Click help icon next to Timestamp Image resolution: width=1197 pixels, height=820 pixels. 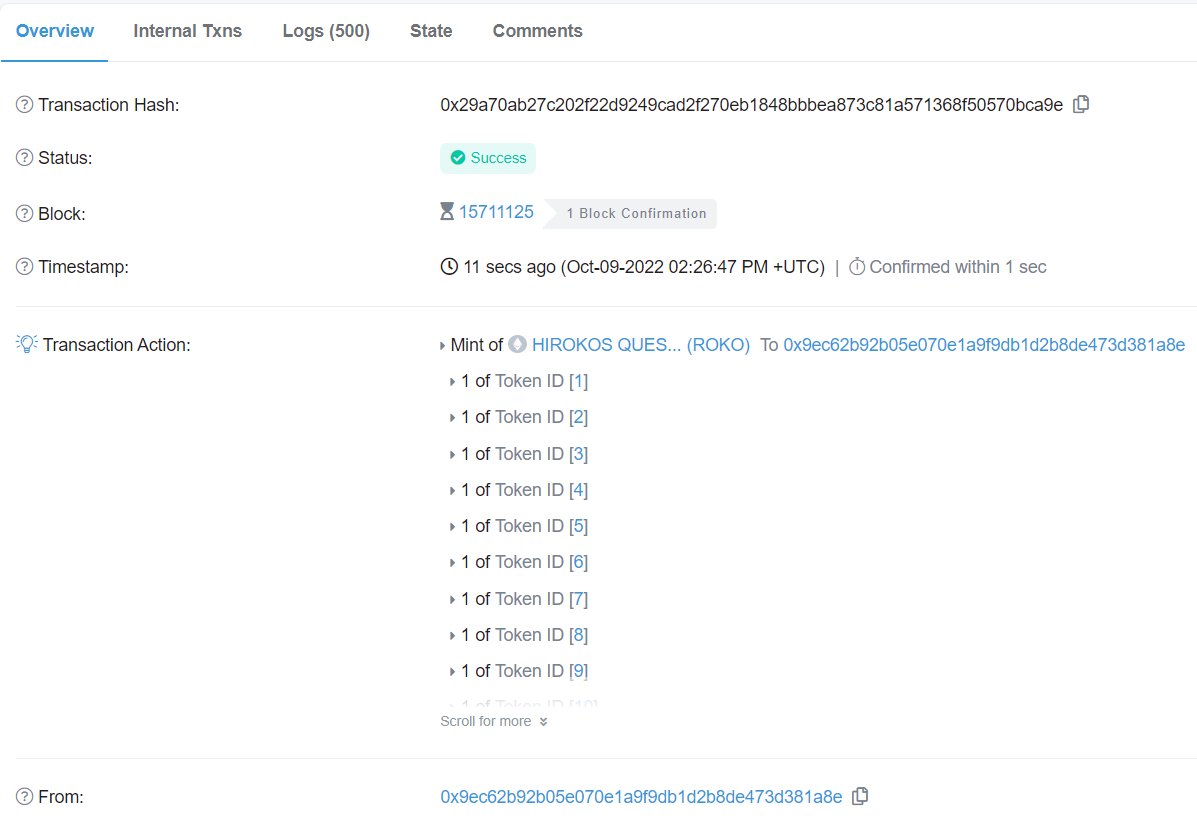[24, 267]
